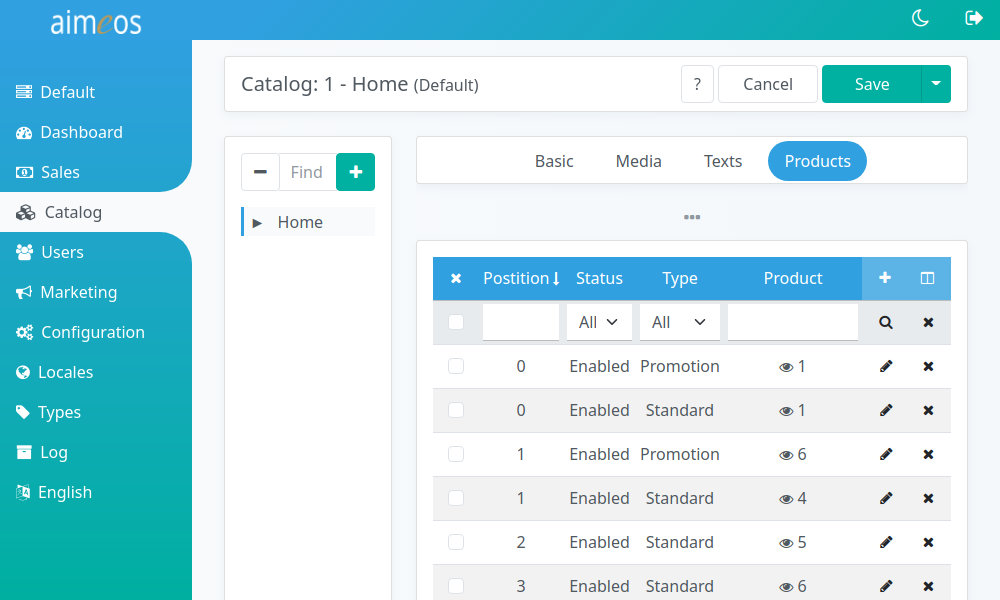
Task: Add a new catalog node with the green plus
Action: [x=355, y=172]
